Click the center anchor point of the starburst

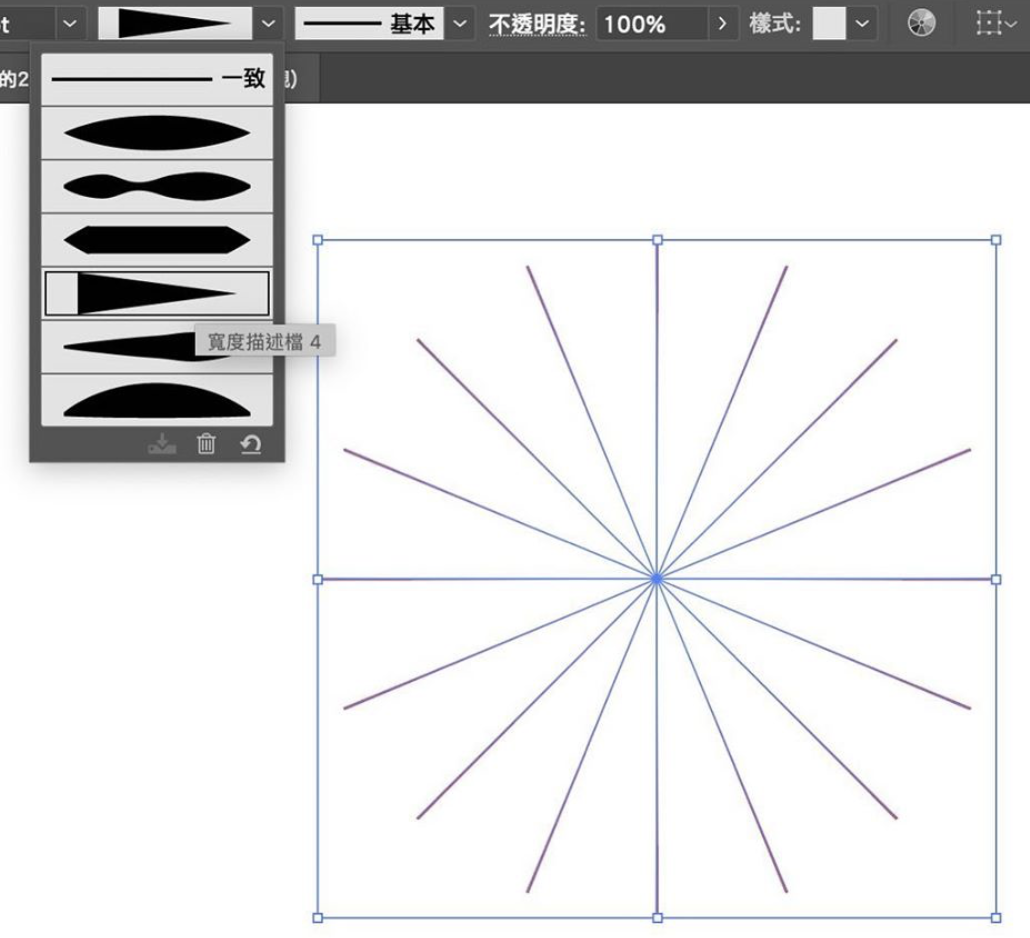pos(657,579)
